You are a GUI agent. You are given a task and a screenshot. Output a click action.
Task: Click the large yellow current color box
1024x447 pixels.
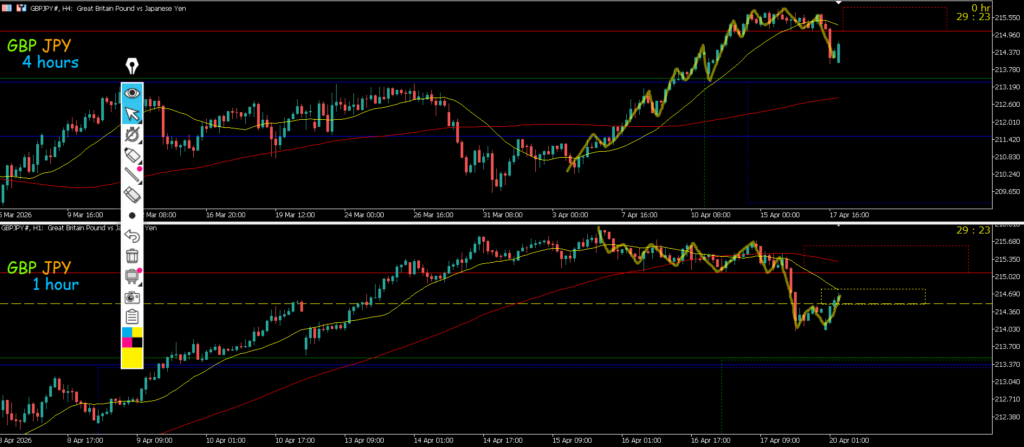(x=132, y=357)
